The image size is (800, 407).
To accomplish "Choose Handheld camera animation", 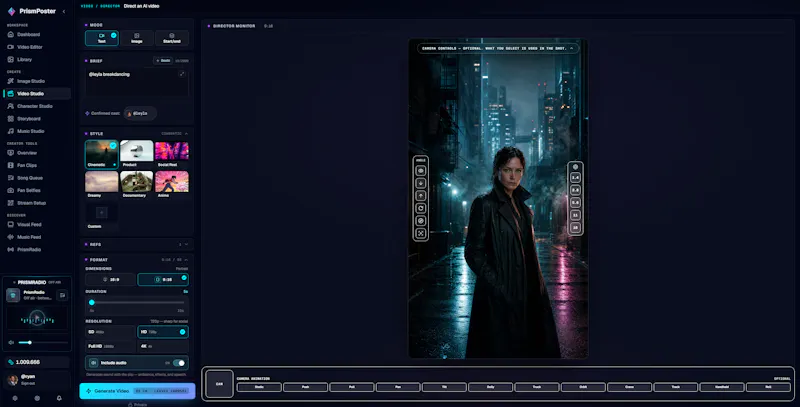I will coord(722,387).
